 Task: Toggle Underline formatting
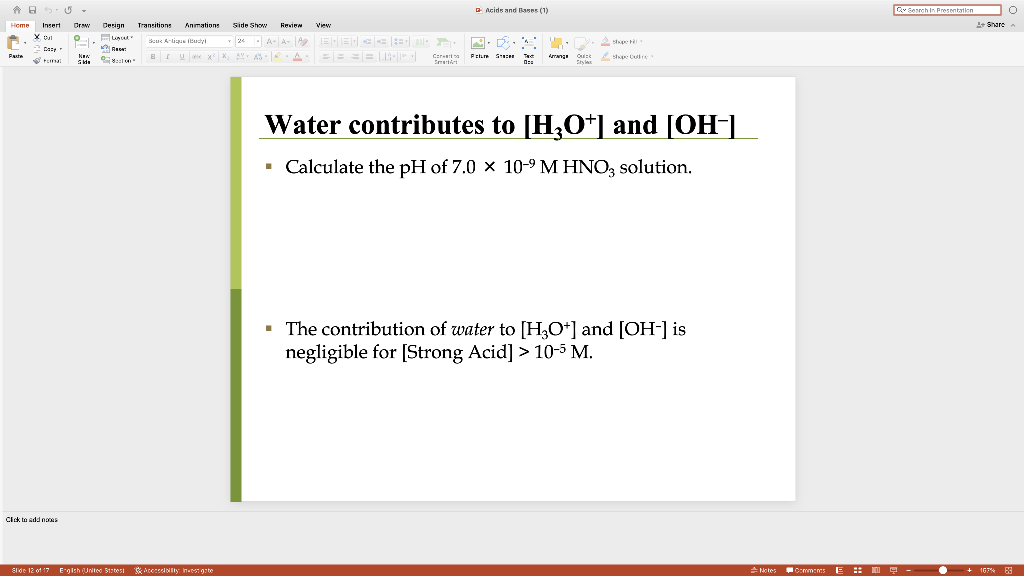click(182, 57)
